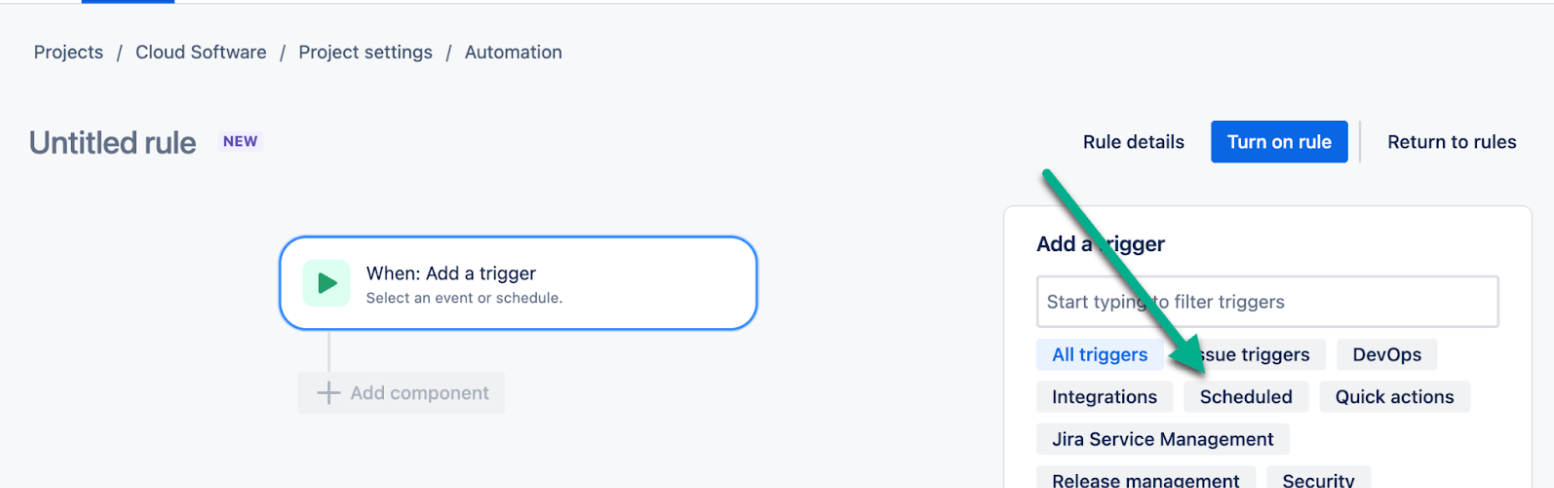Screen dimensions: 1554x488
Task: Click the green play trigger icon
Action: pyautogui.click(x=326, y=283)
